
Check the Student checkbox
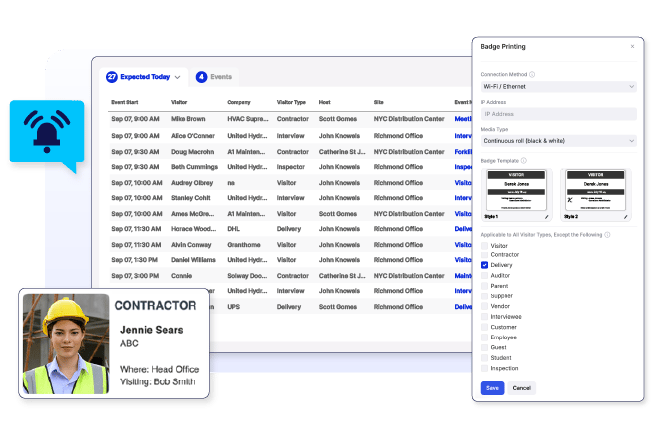[x=484, y=358]
